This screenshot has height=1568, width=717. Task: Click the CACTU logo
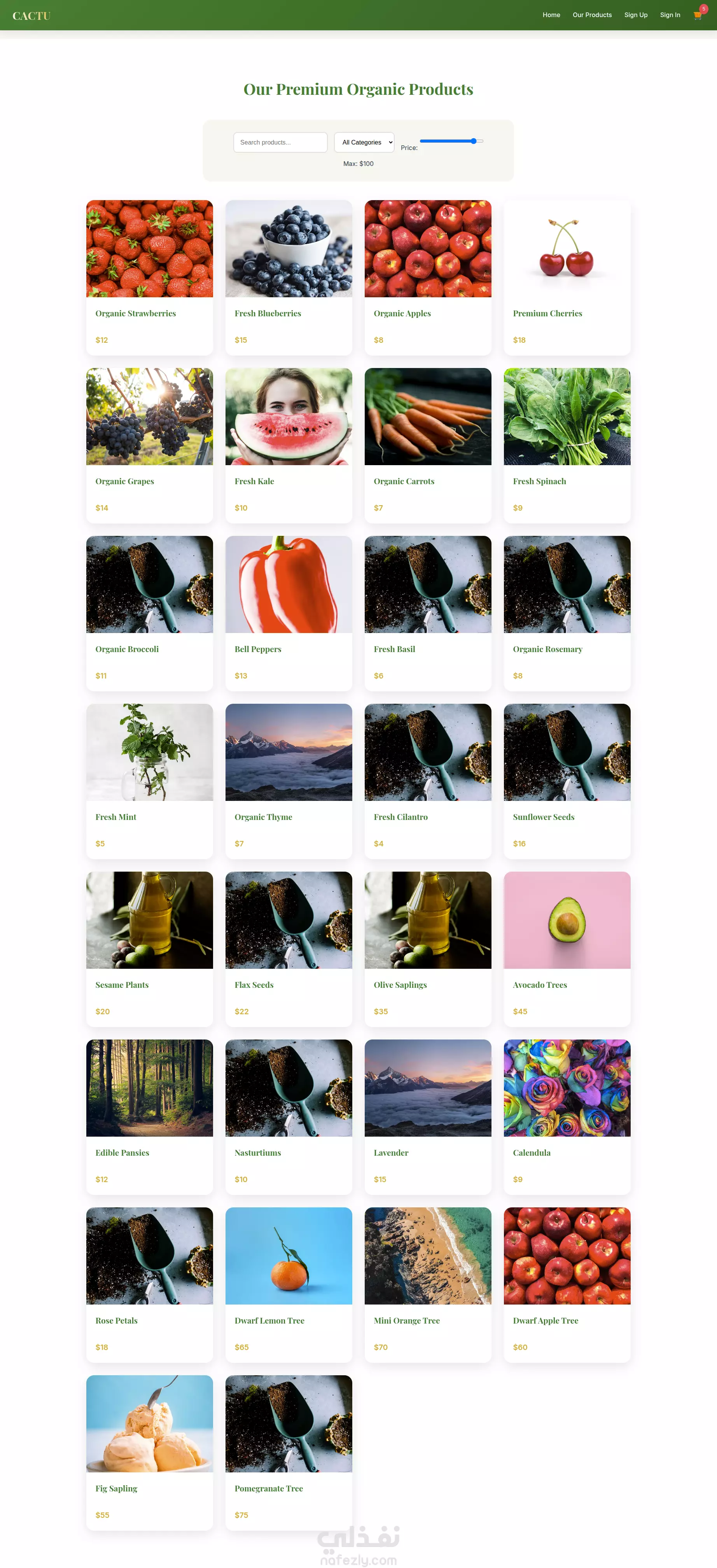(x=31, y=16)
